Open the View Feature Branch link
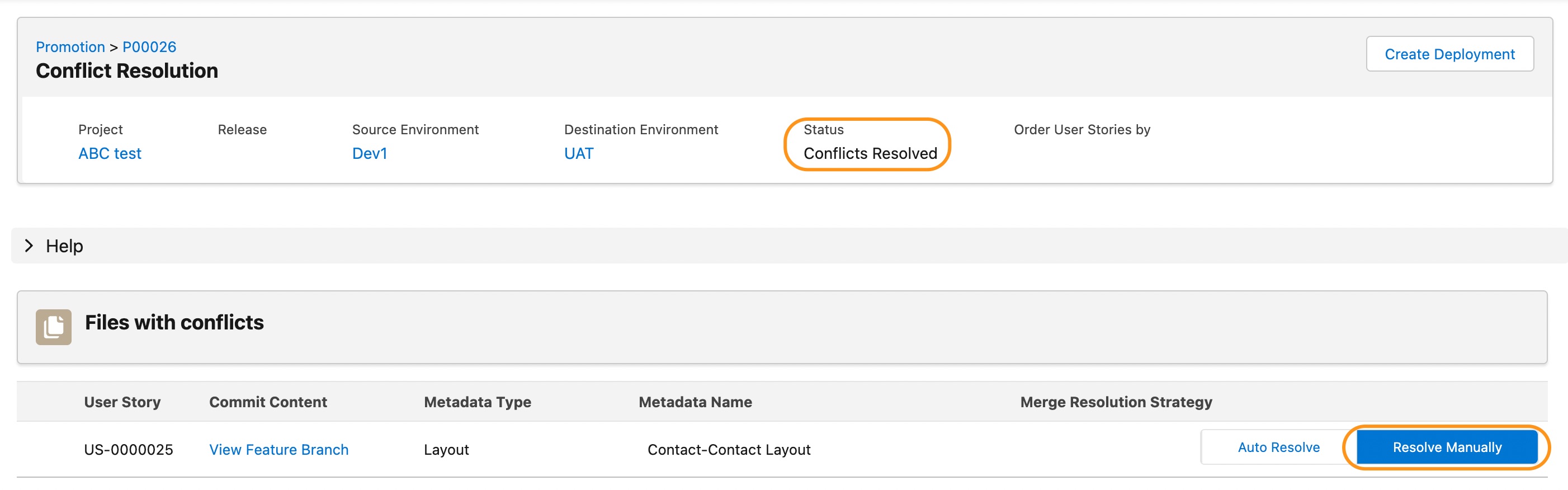 (x=279, y=450)
